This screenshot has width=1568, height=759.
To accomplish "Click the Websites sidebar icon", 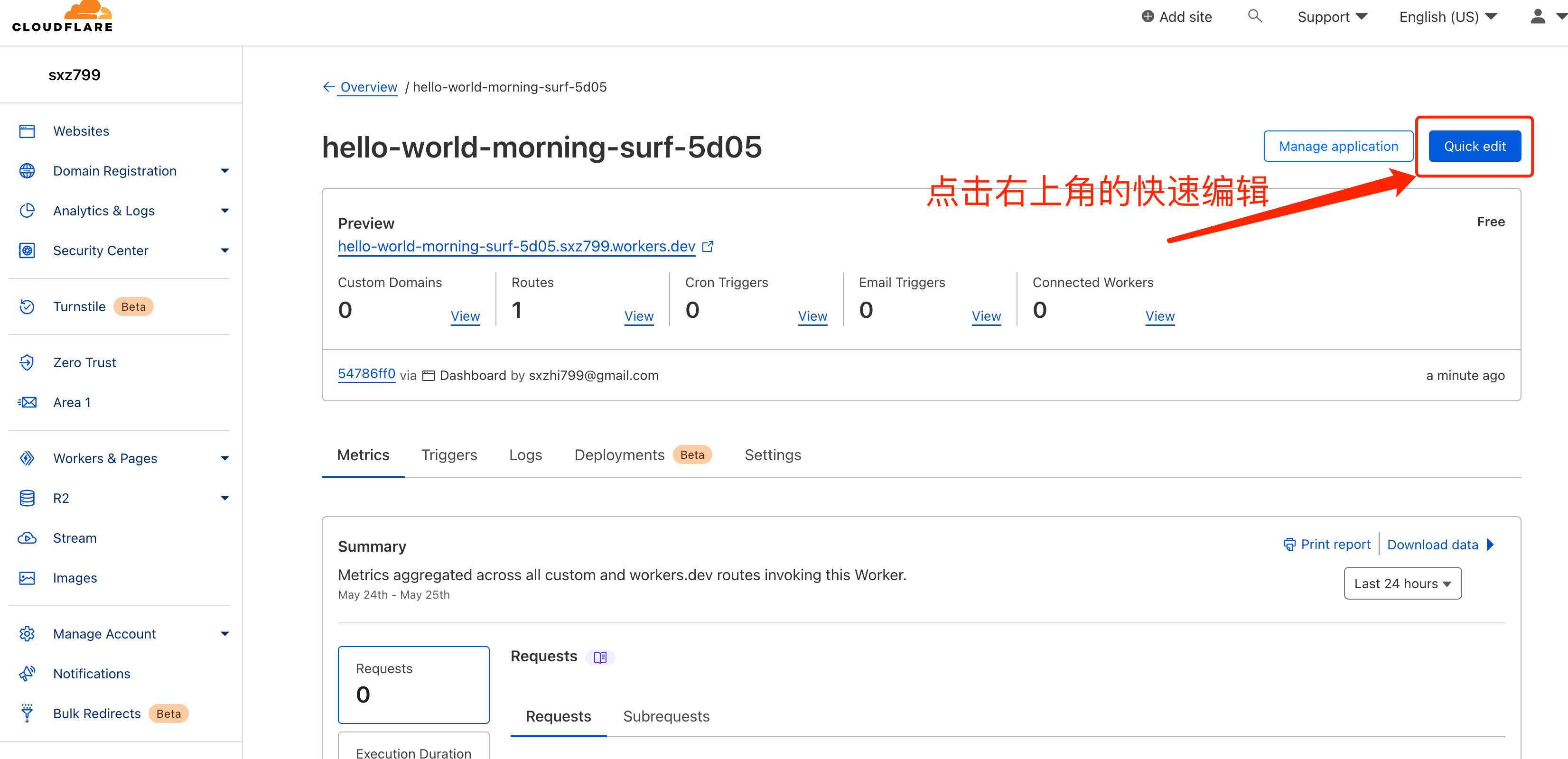I will 27,131.
